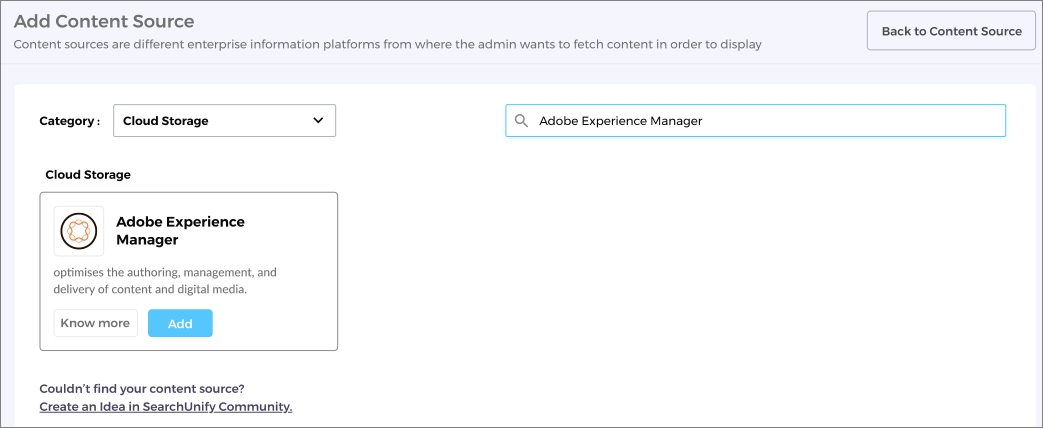Screen dimensions: 1043x428
Task: Click the 'Category :' label
Action: (x=69, y=121)
